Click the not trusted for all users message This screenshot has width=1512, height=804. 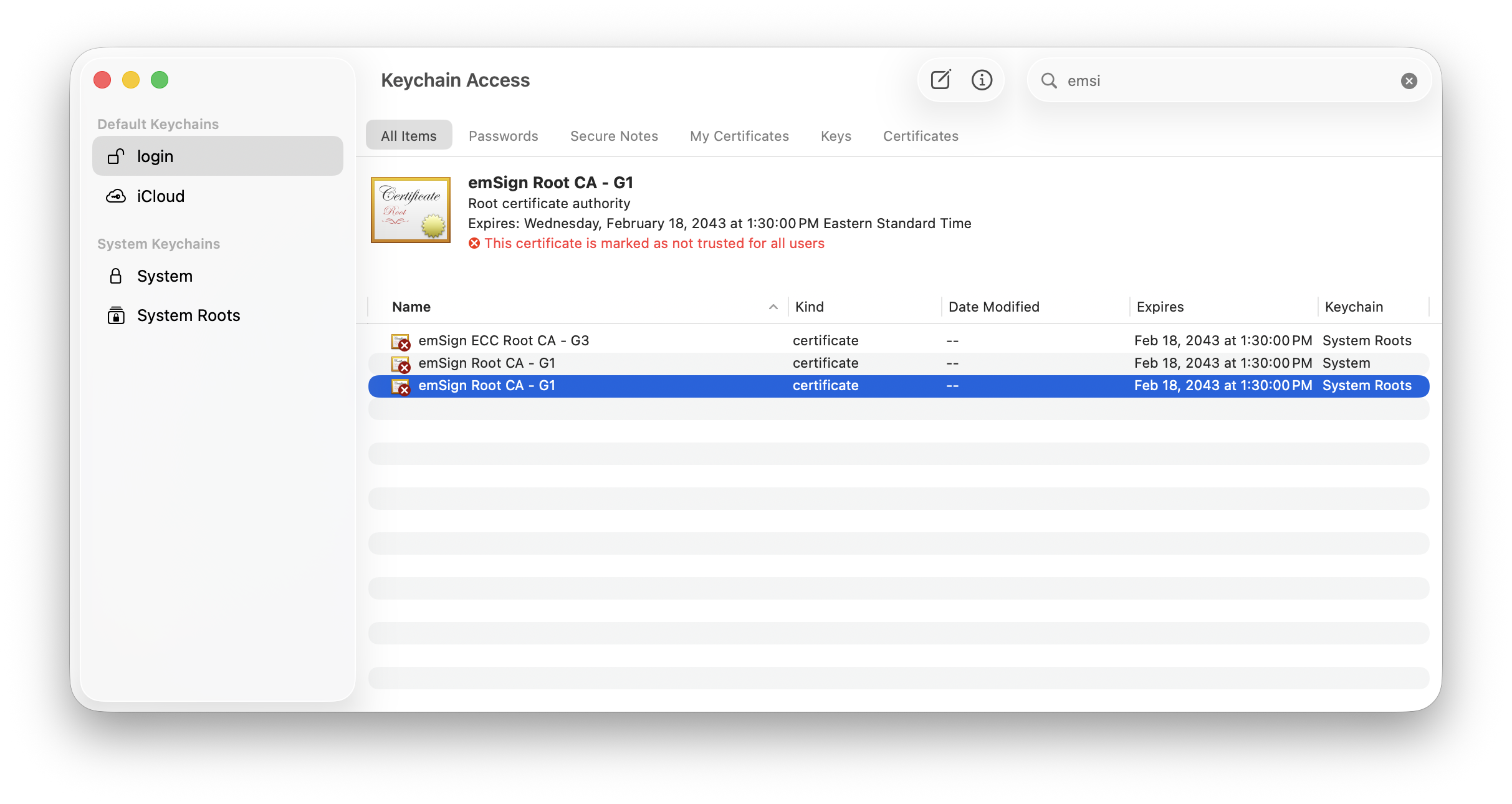(654, 243)
